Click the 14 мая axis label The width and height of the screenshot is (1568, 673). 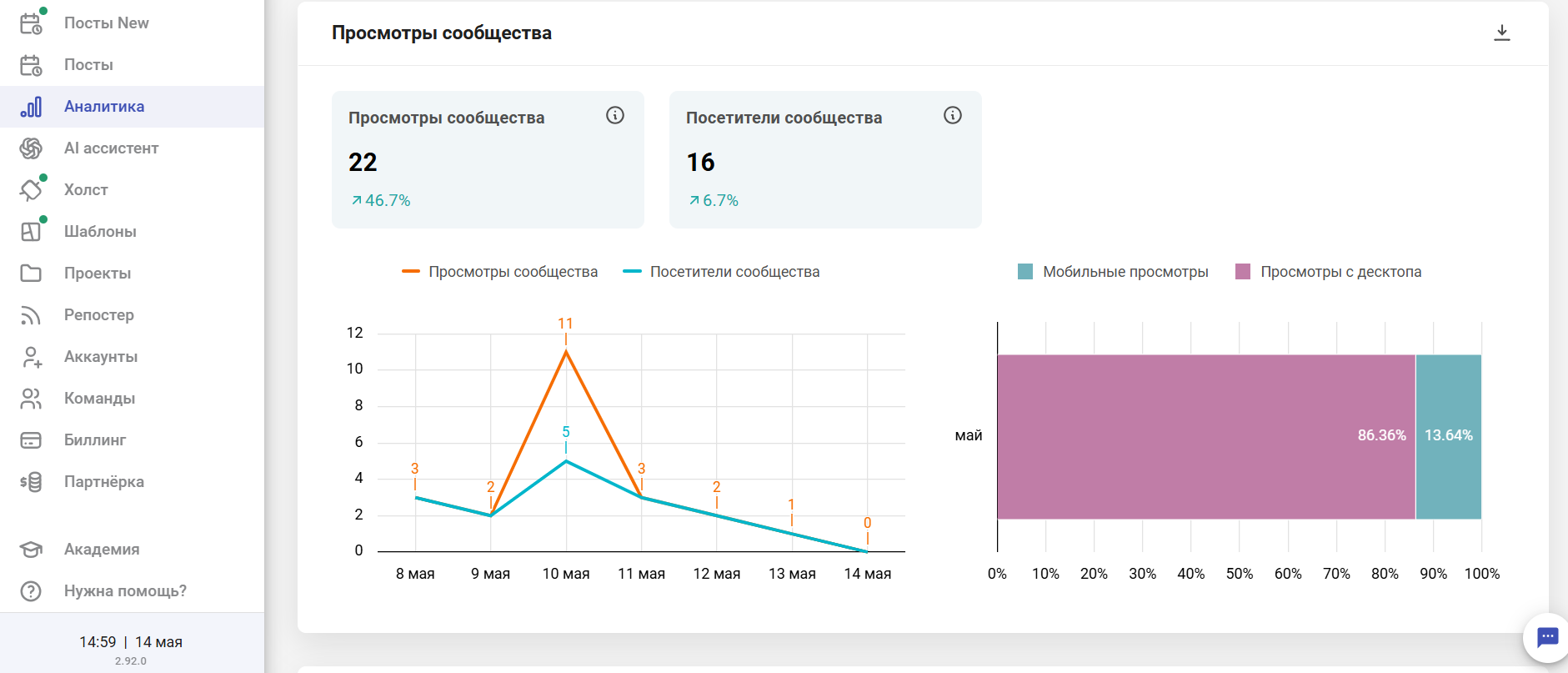point(867,574)
